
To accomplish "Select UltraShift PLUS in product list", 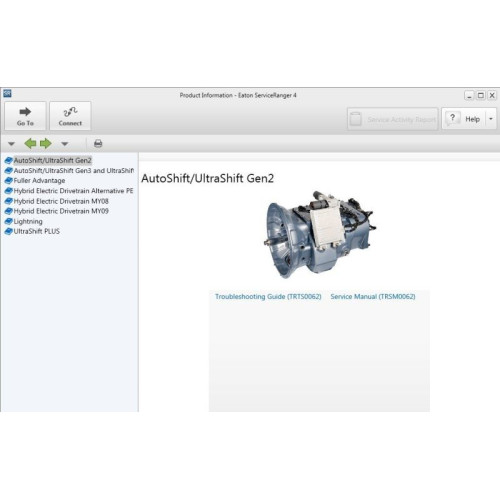I will pyautogui.click(x=37, y=231).
